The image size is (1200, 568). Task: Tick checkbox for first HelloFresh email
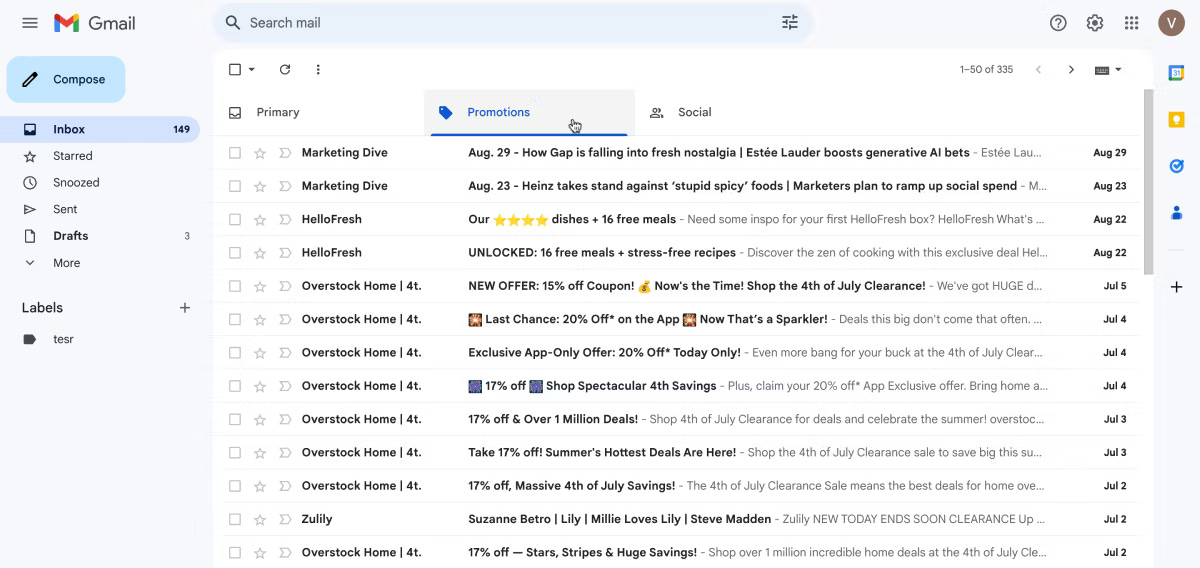pos(235,219)
